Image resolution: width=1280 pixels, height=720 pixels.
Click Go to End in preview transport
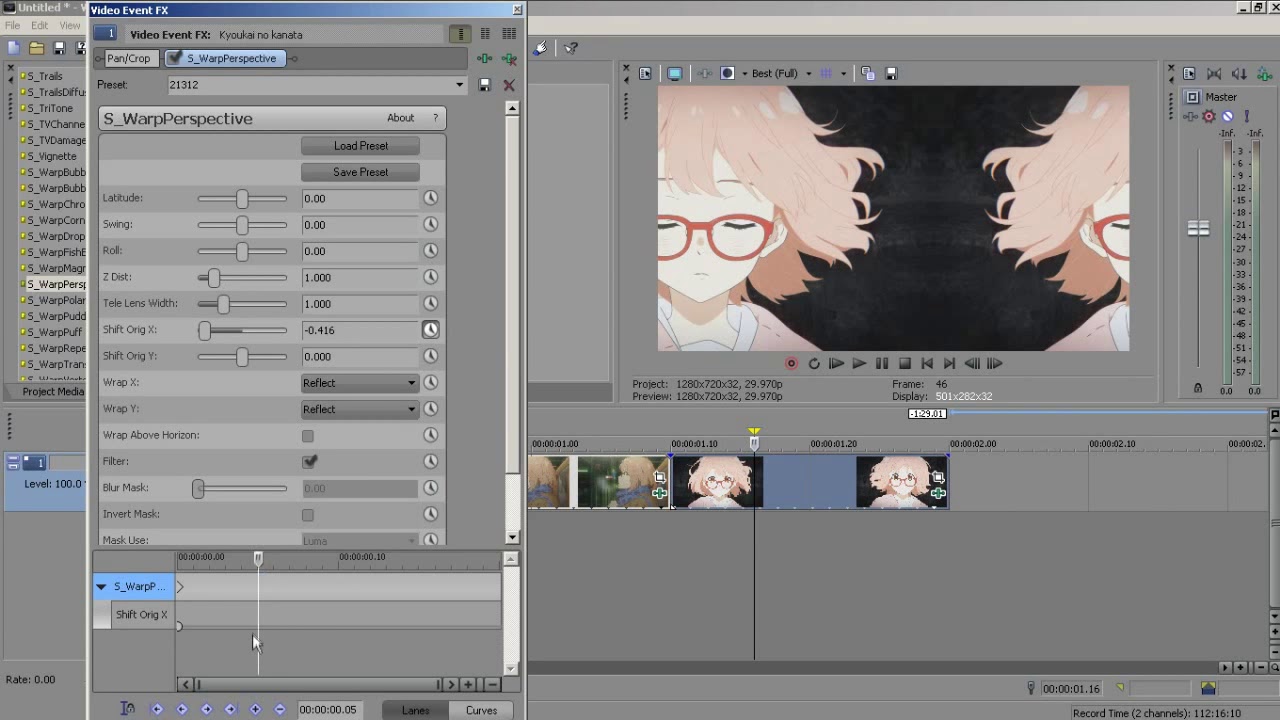tap(949, 364)
